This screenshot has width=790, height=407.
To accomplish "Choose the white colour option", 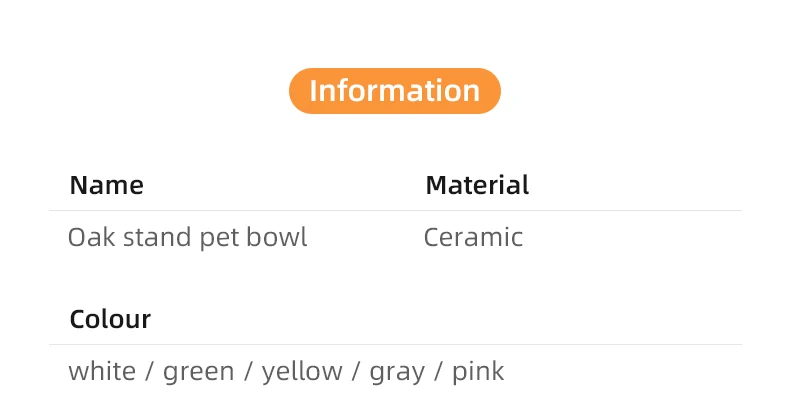I will click(102, 372).
